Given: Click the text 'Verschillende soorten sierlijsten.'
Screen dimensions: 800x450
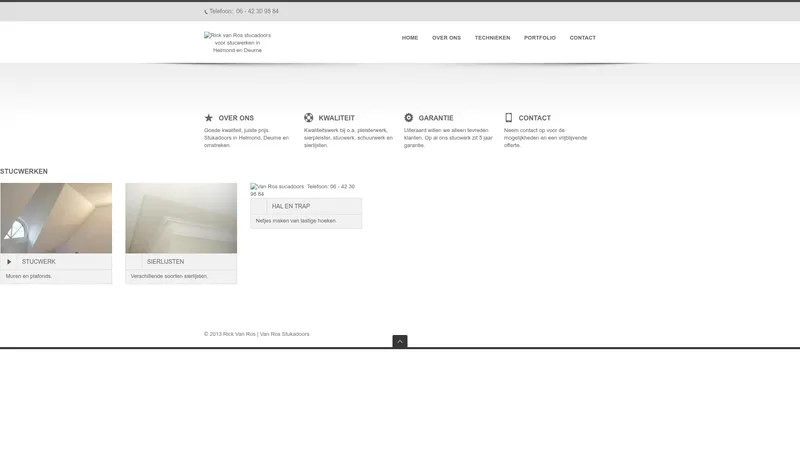Looking at the screenshot, I should coord(169,276).
